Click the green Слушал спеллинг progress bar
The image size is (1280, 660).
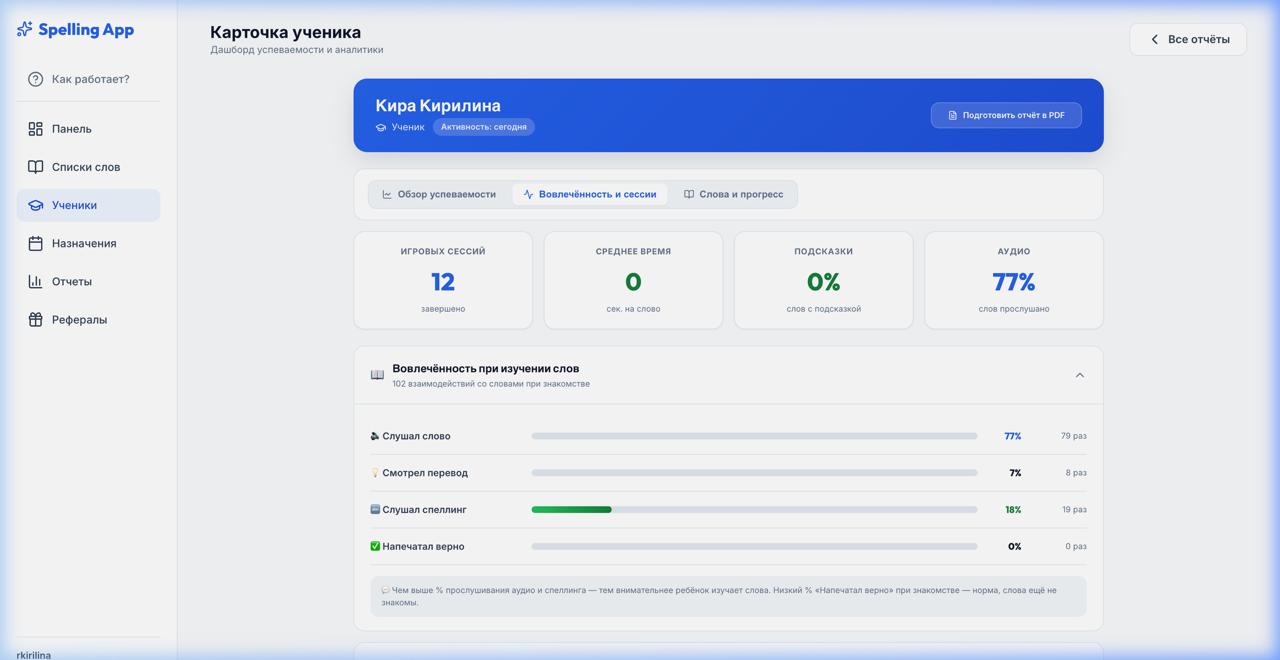coord(754,509)
